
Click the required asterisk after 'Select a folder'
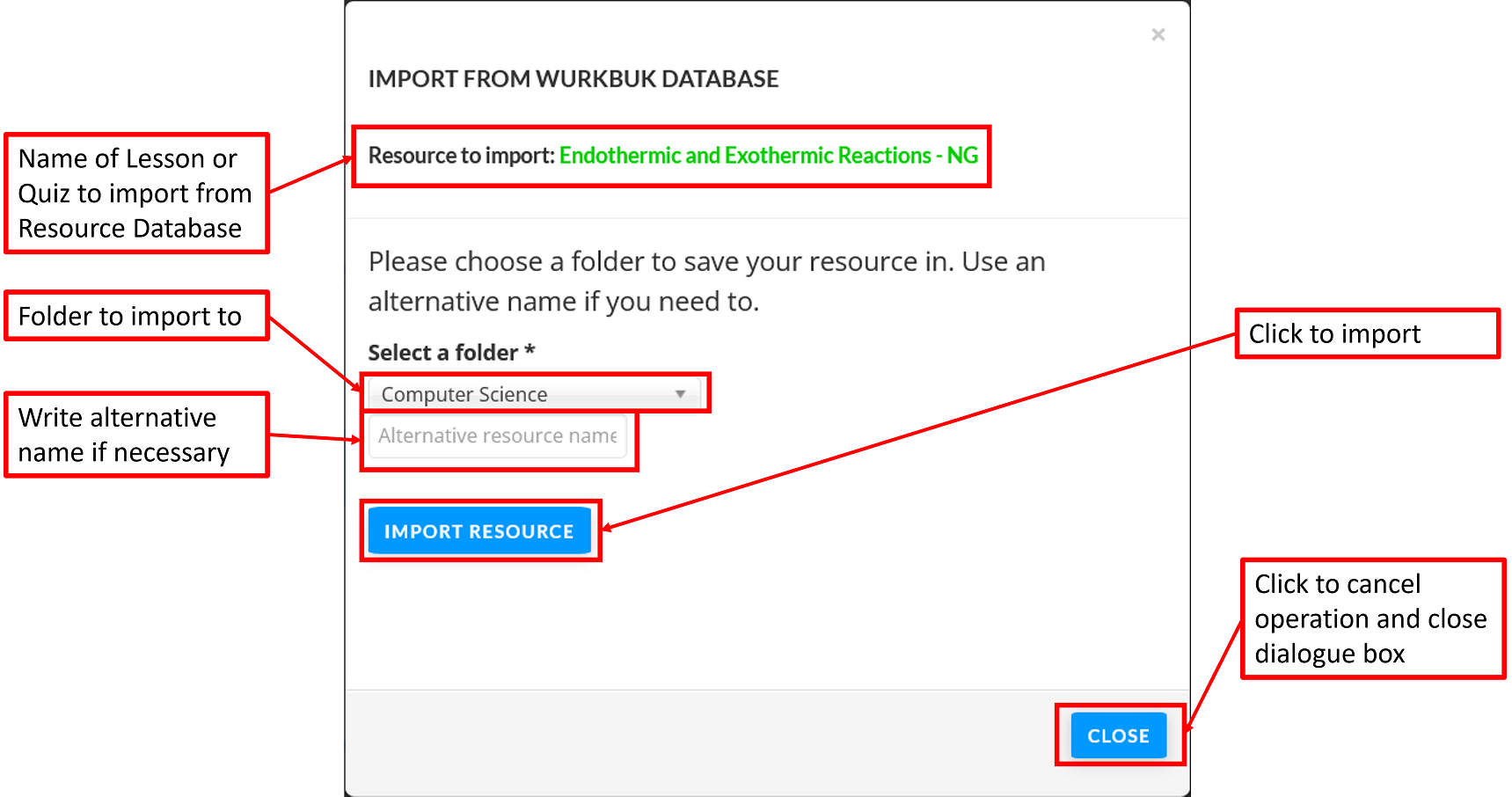pos(530,351)
